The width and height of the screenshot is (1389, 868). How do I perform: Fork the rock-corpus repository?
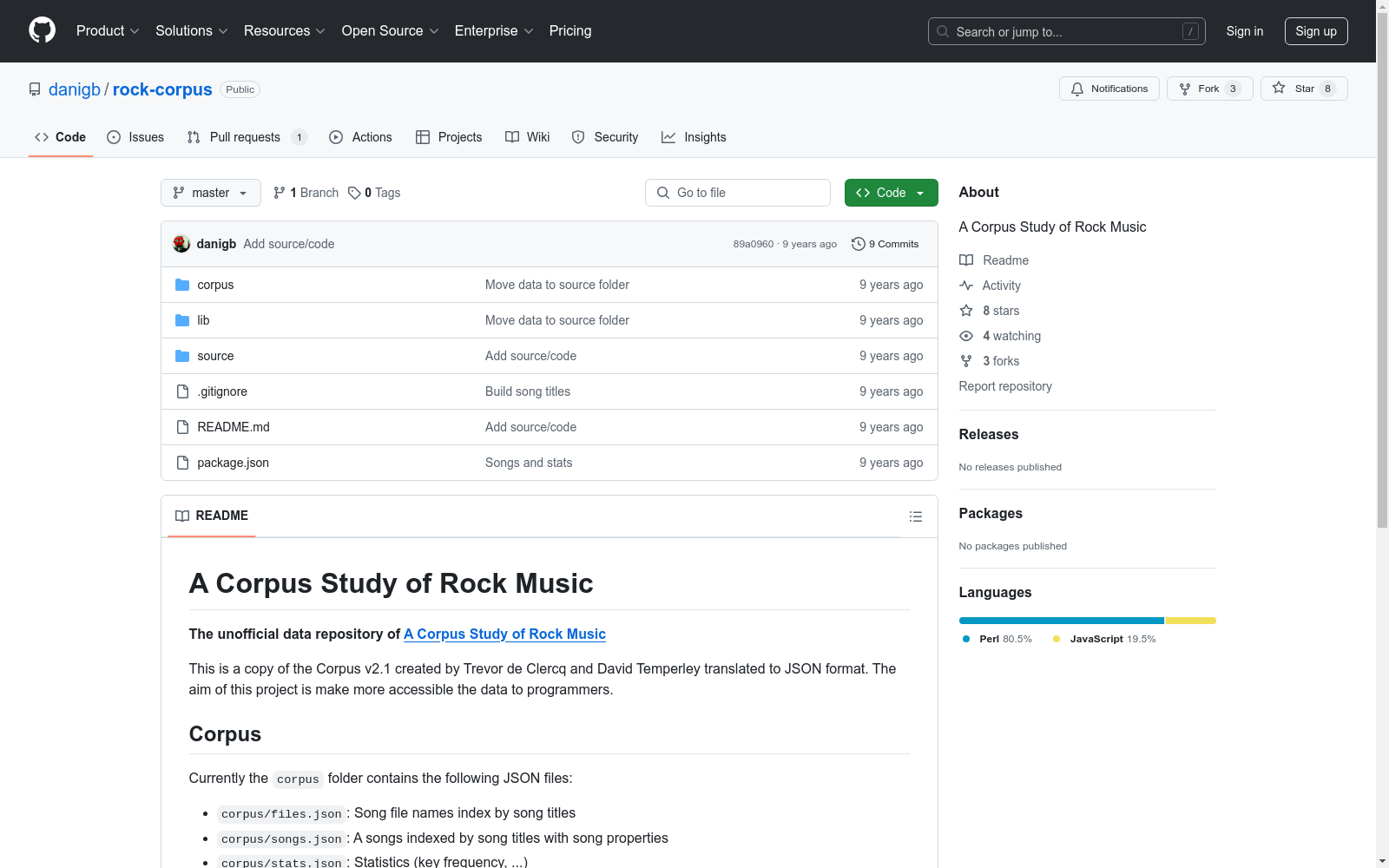tap(1210, 89)
